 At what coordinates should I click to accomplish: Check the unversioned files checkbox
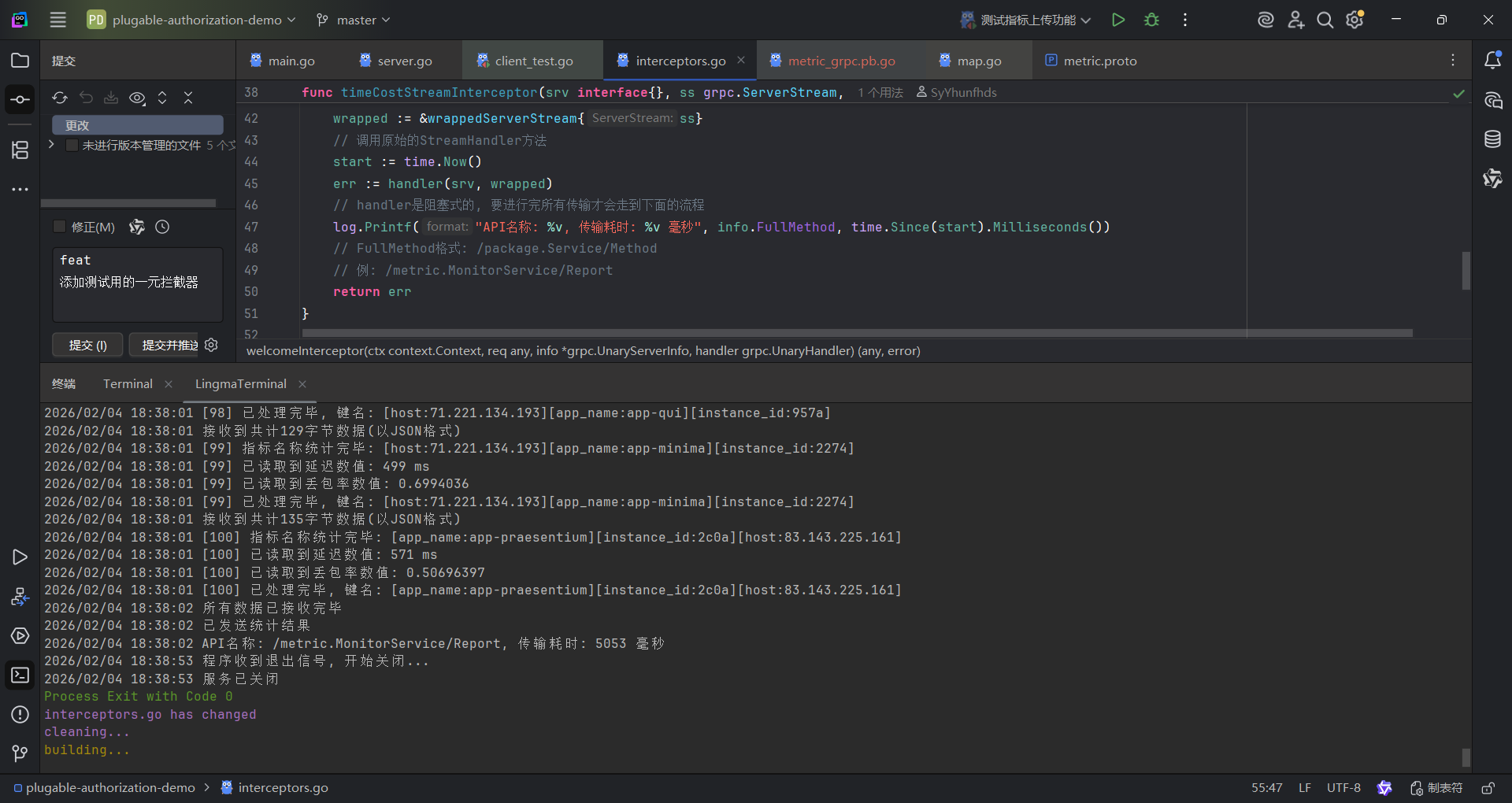point(72,145)
